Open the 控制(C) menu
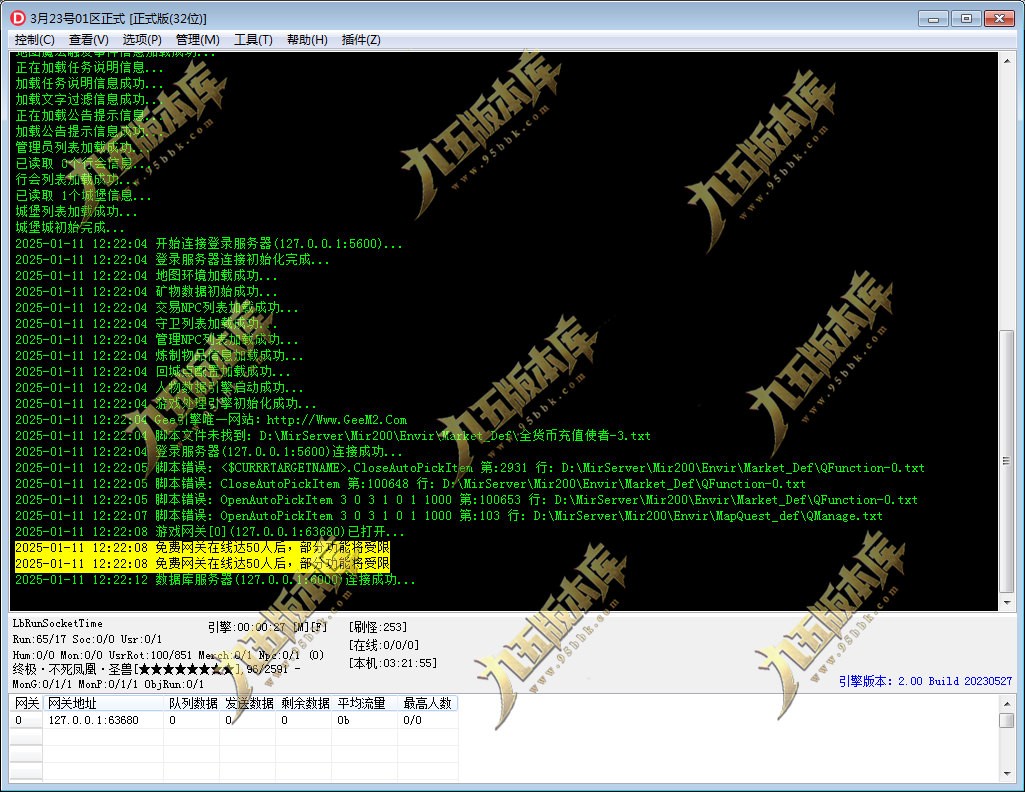The height and width of the screenshot is (792, 1025). point(35,40)
